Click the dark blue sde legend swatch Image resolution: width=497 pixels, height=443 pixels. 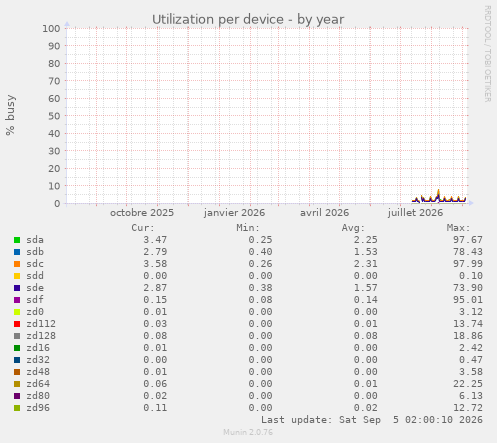[x=17, y=288]
